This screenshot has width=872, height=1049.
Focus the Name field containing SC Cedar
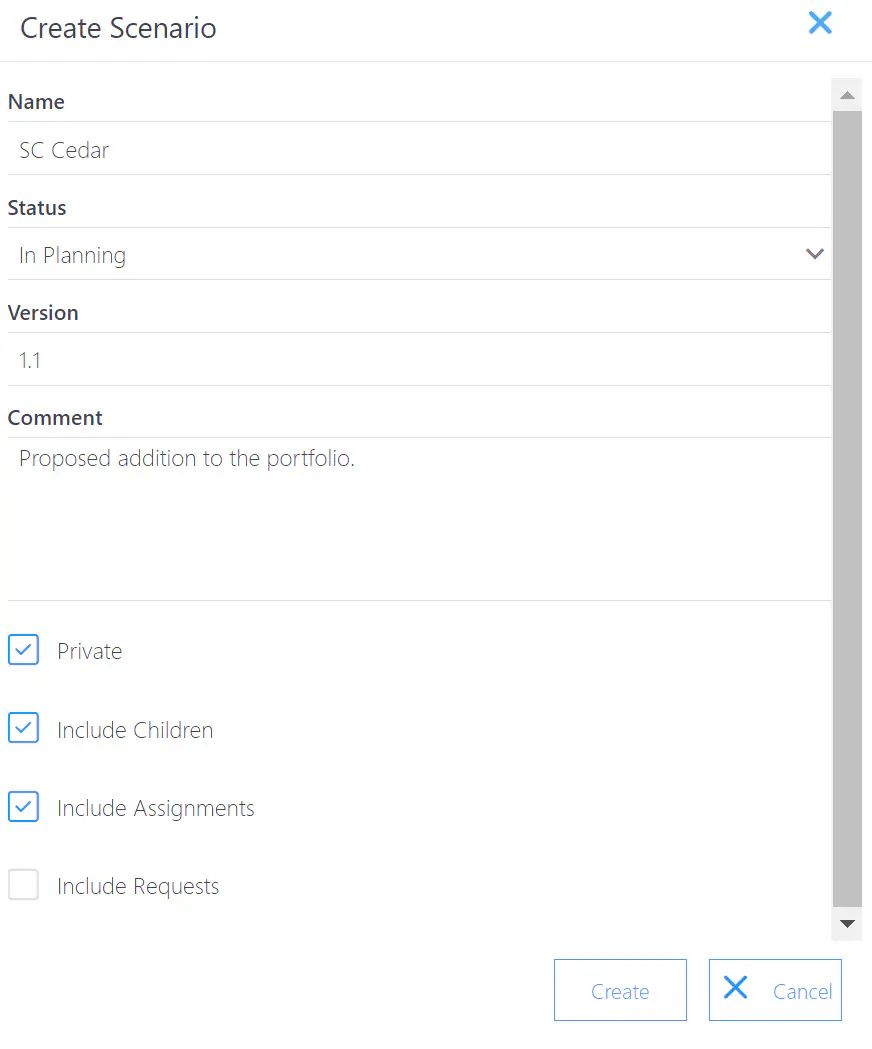coord(419,149)
